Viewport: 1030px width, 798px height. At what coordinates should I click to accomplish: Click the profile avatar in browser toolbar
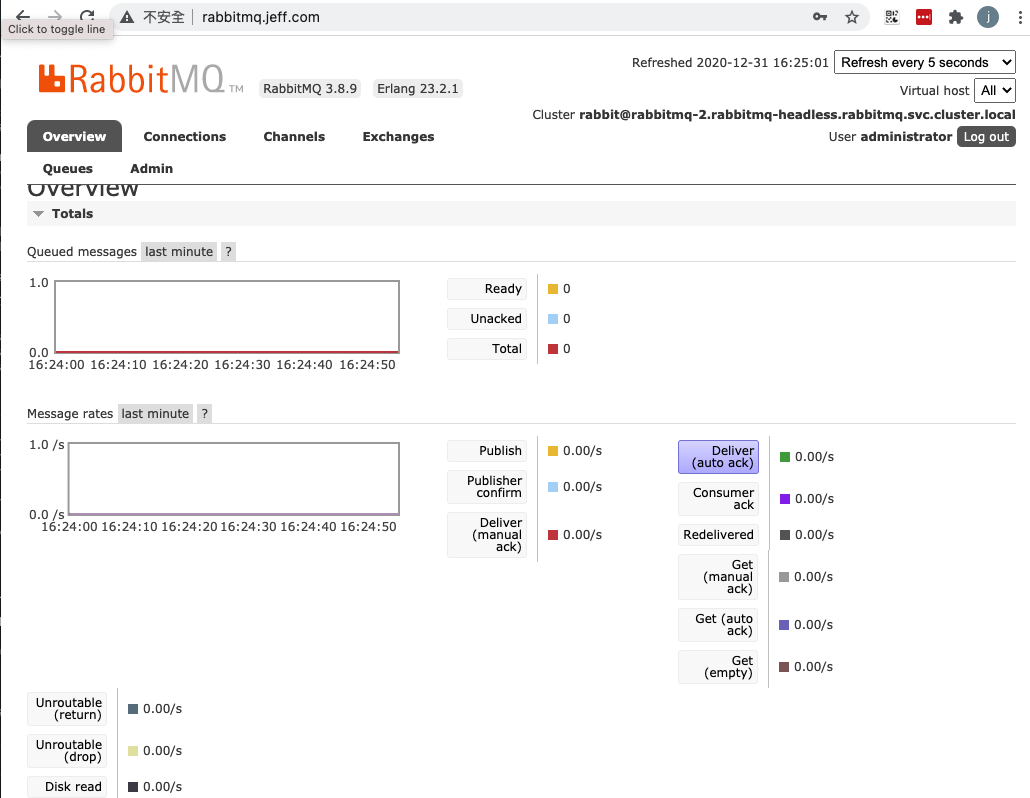[988, 16]
